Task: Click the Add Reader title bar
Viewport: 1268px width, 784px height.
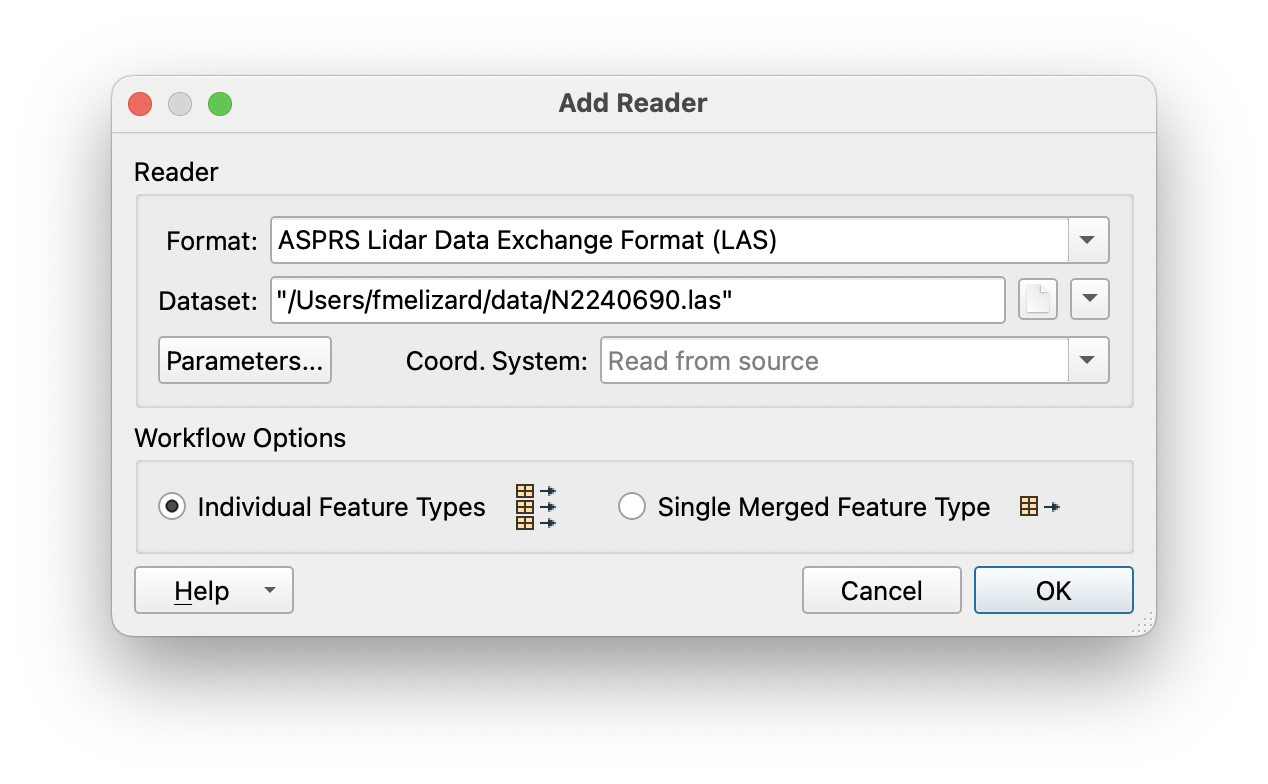Action: pyautogui.click(x=631, y=103)
